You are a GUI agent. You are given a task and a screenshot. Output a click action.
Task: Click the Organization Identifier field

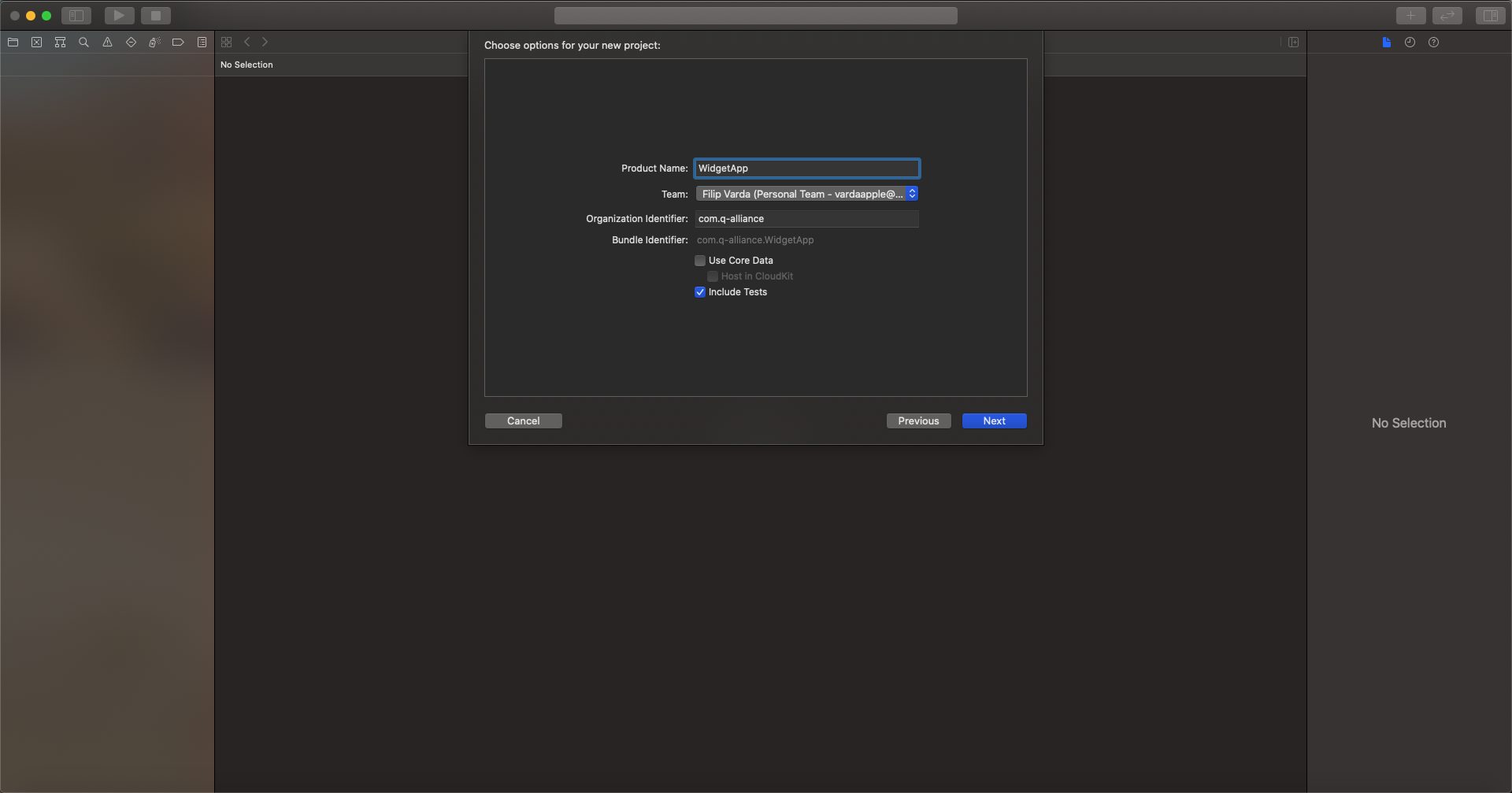[x=807, y=219]
